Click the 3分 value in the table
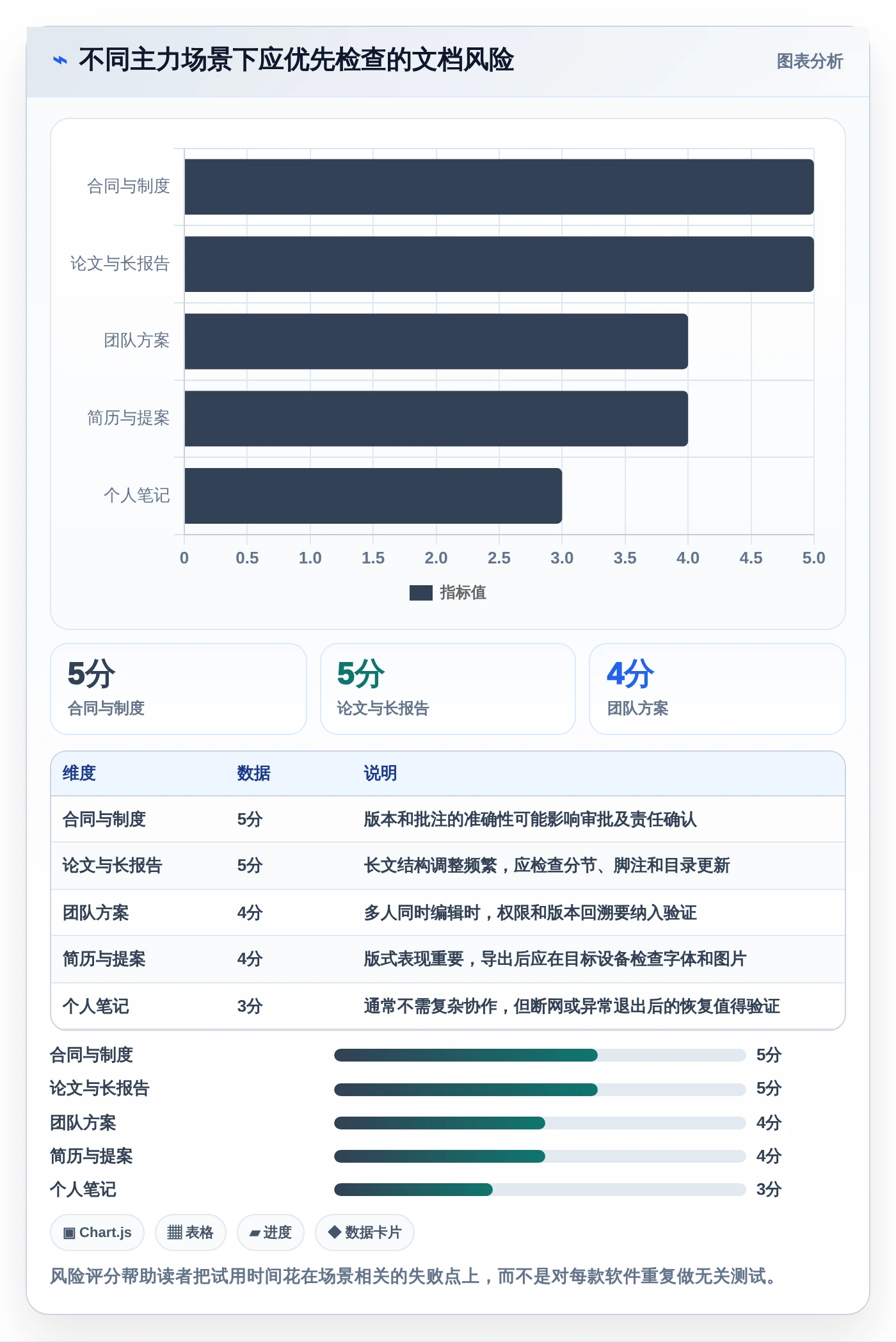 pos(250,1006)
